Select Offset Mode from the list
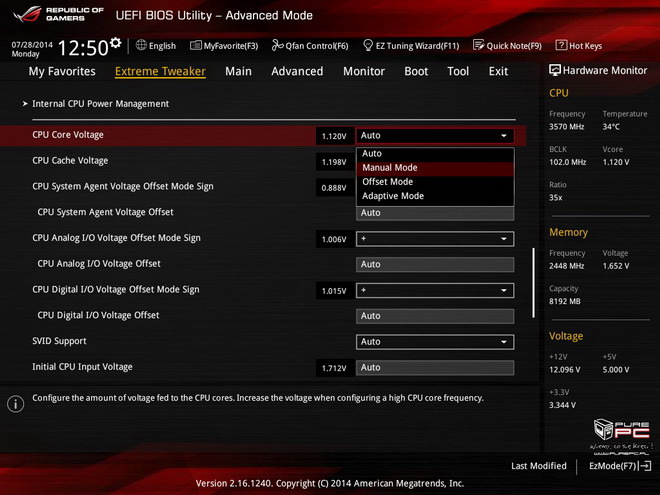The height and width of the screenshot is (495, 660). (x=435, y=182)
